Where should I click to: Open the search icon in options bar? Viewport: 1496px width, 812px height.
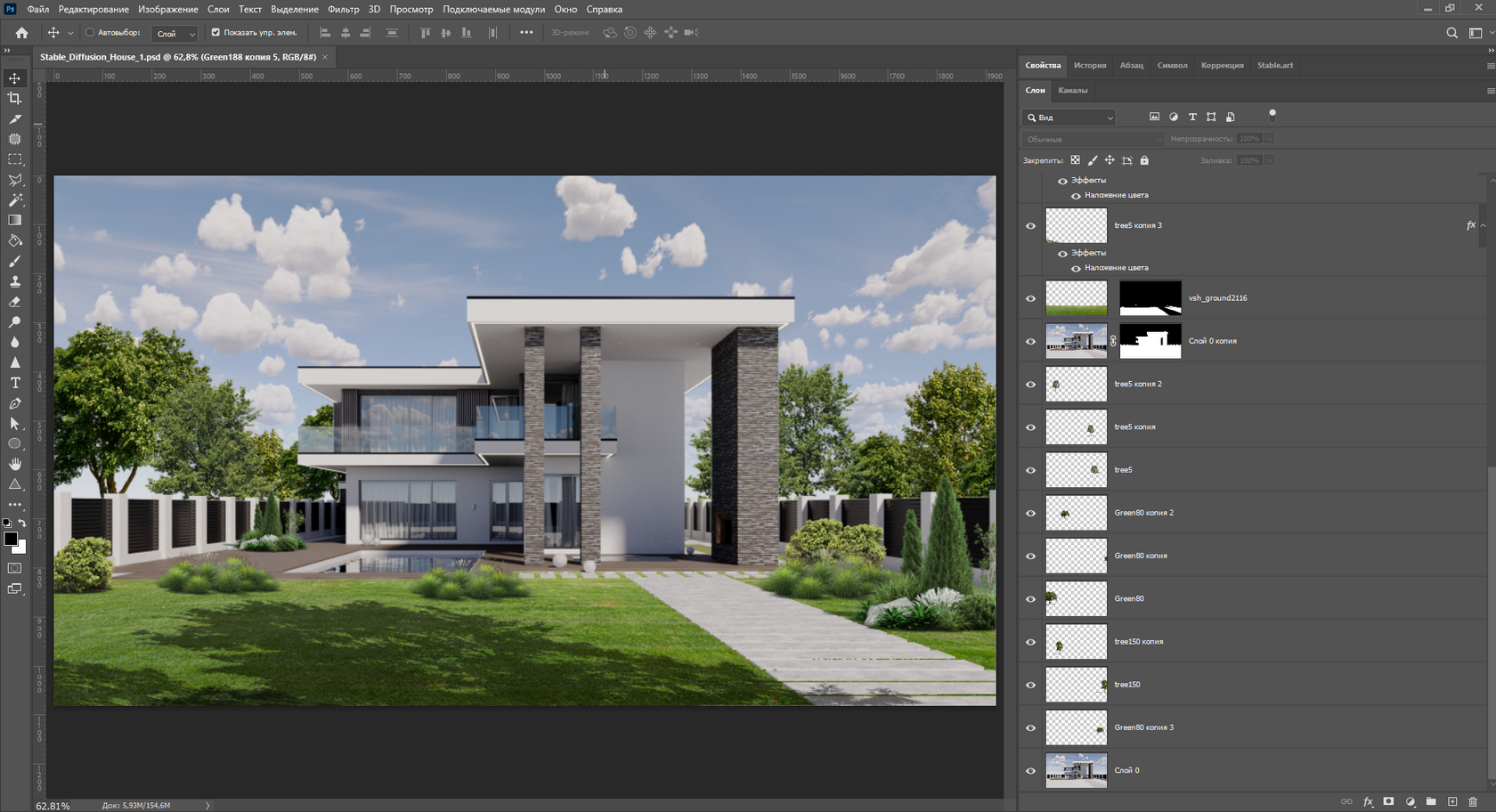[1451, 33]
